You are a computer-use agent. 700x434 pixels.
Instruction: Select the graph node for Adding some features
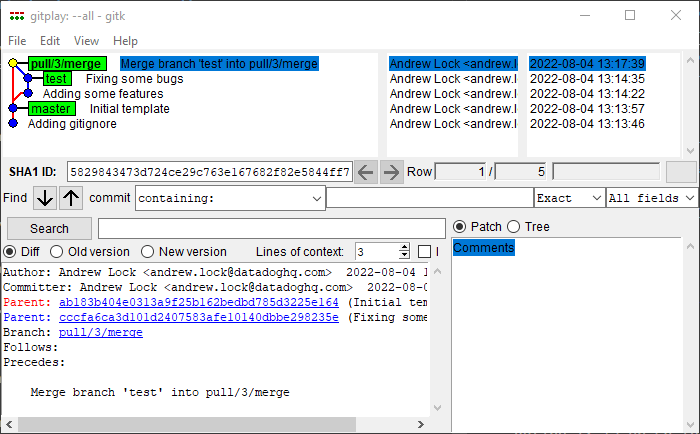pyautogui.click(x=28, y=93)
